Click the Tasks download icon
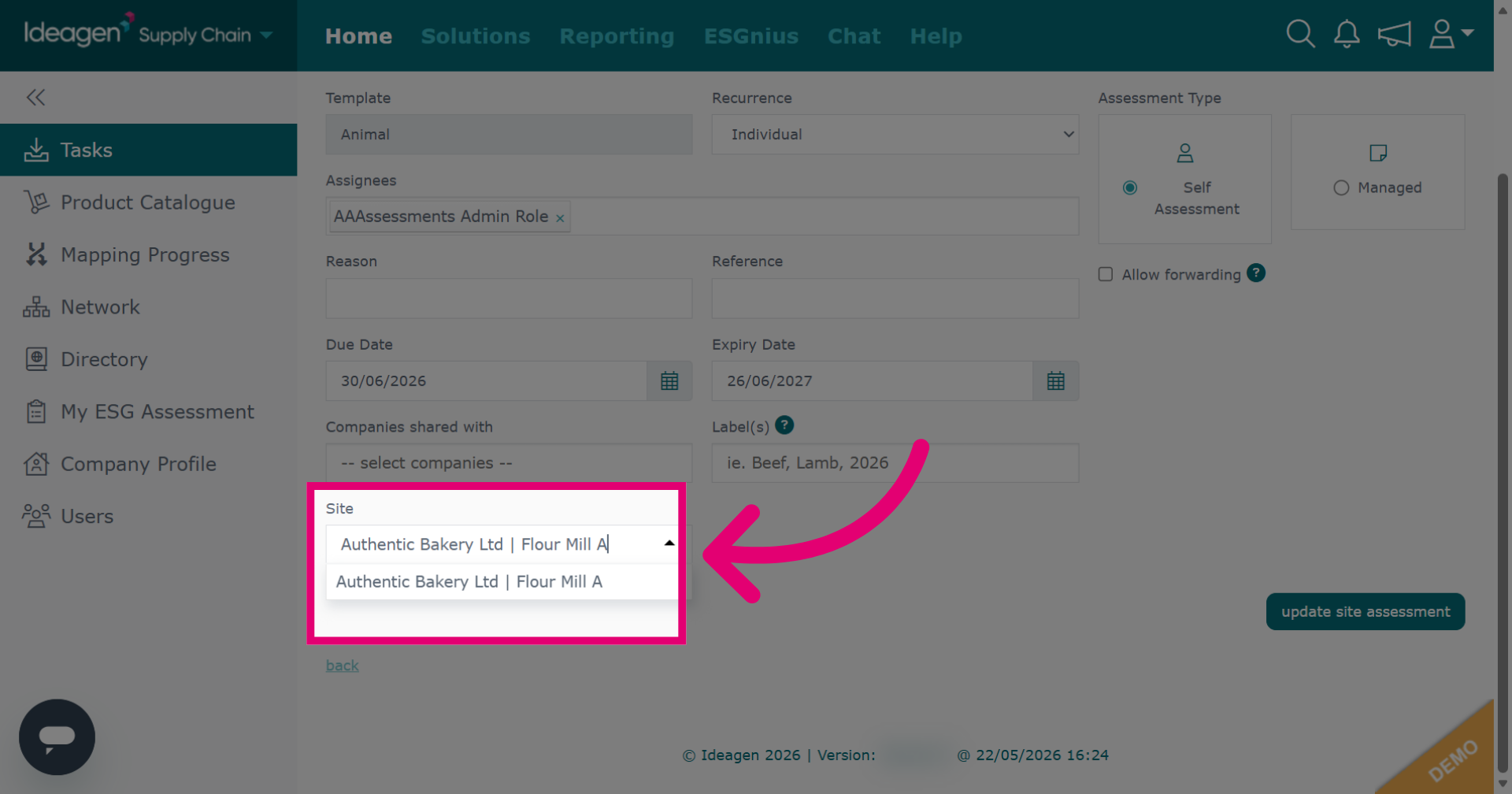This screenshot has height=794, width=1512. [36, 150]
